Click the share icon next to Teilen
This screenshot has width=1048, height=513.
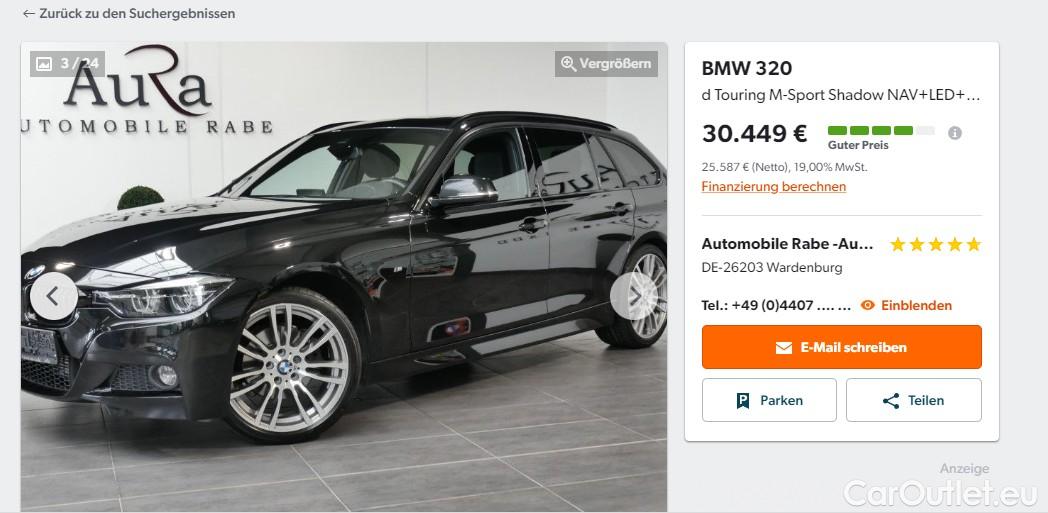pos(890,401)
